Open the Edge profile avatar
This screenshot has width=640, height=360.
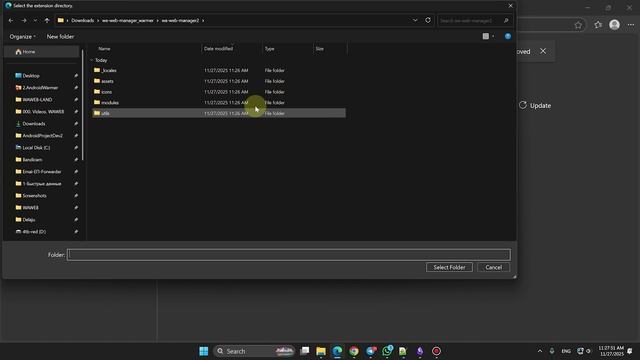[x=614, y=25]
